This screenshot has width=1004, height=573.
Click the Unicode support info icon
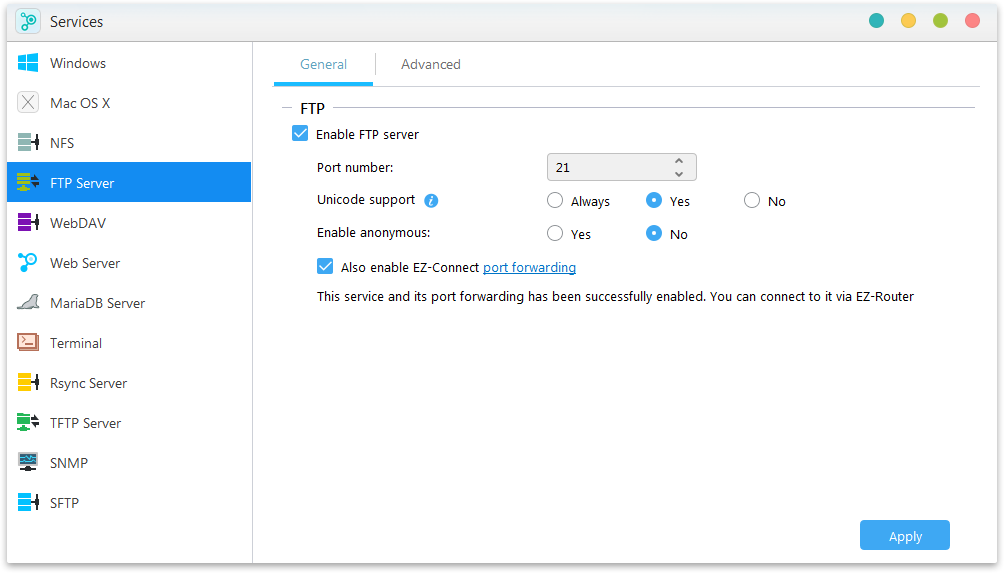tap(432, 201)
